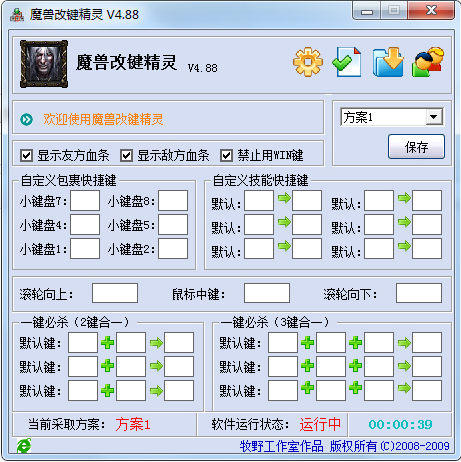Click the app icon in the title bar
Screen dimensions: 461x462
pyautogui.click(x=17, y=15)
